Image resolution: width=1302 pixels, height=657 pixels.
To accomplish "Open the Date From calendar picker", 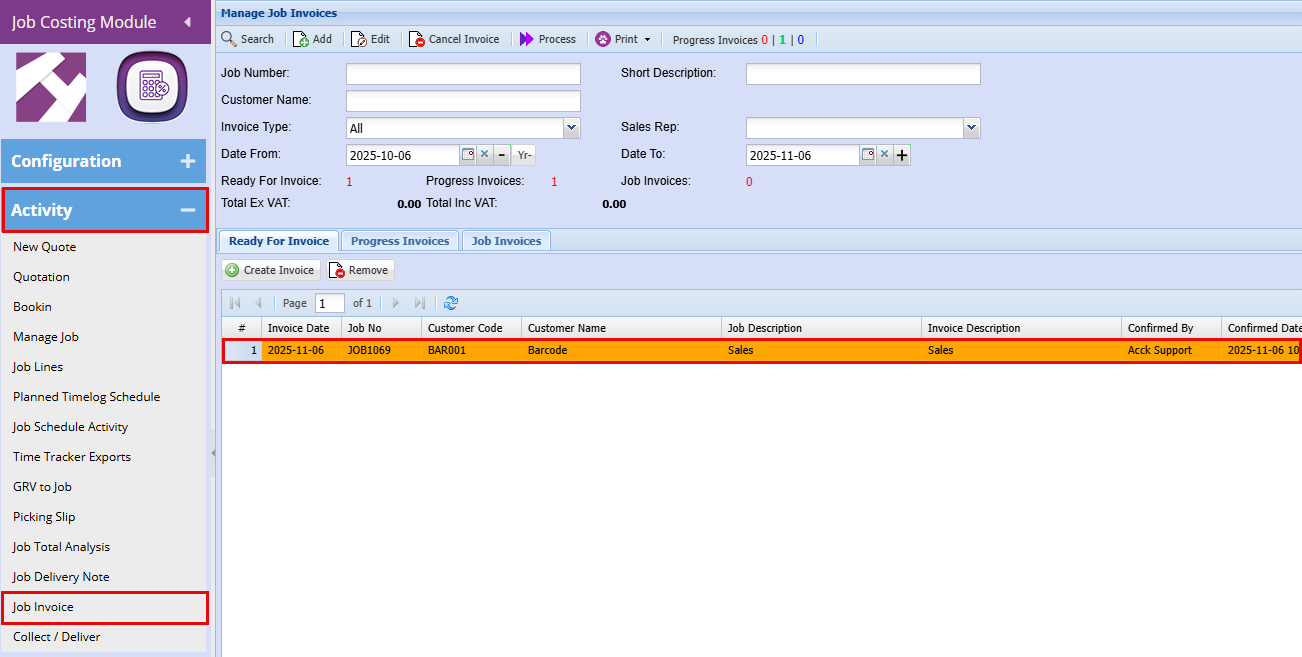I will point(467,155).
